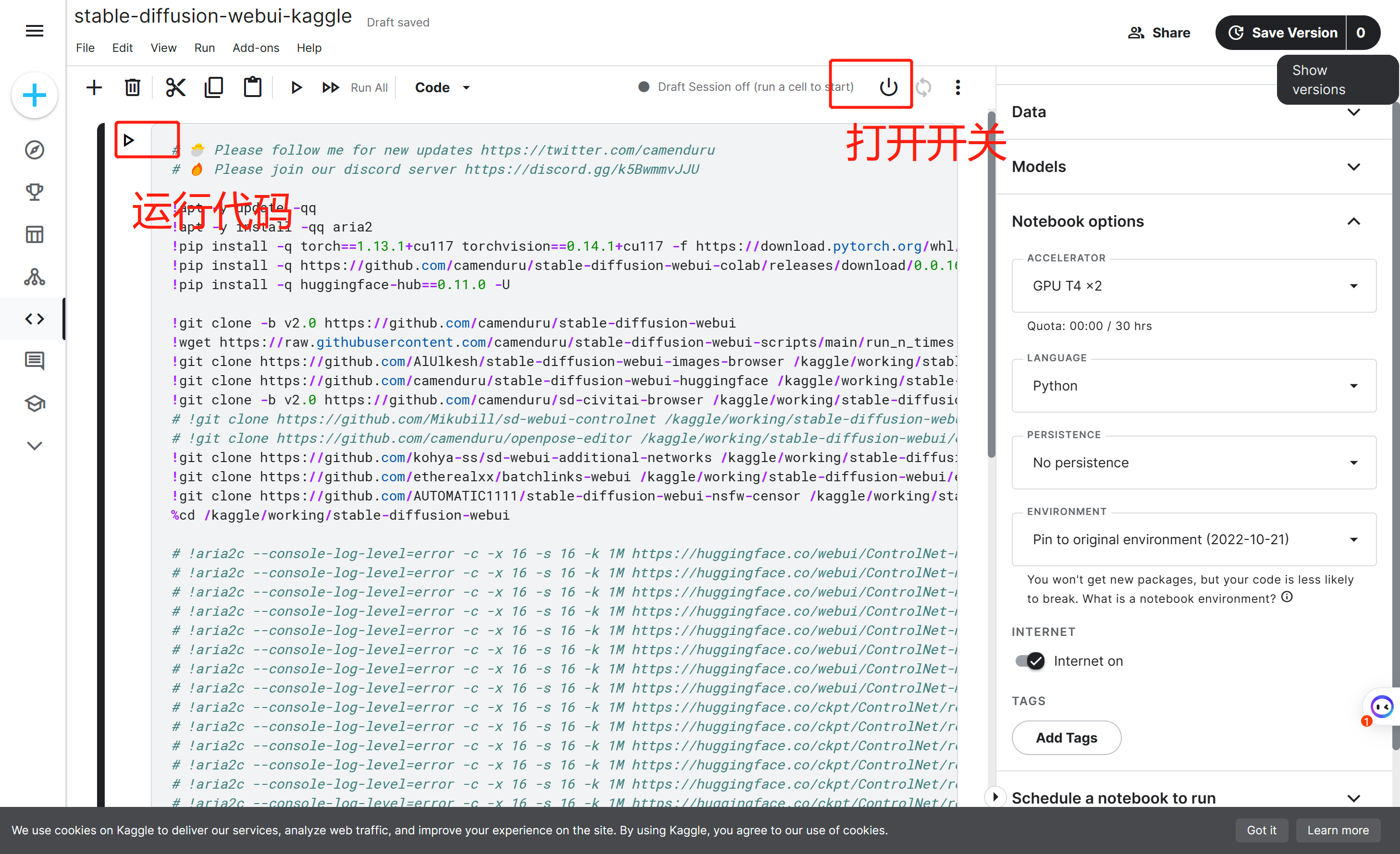Open the Add-ons menu
The image size is (1400, 854).
click(x=256, y=48)
